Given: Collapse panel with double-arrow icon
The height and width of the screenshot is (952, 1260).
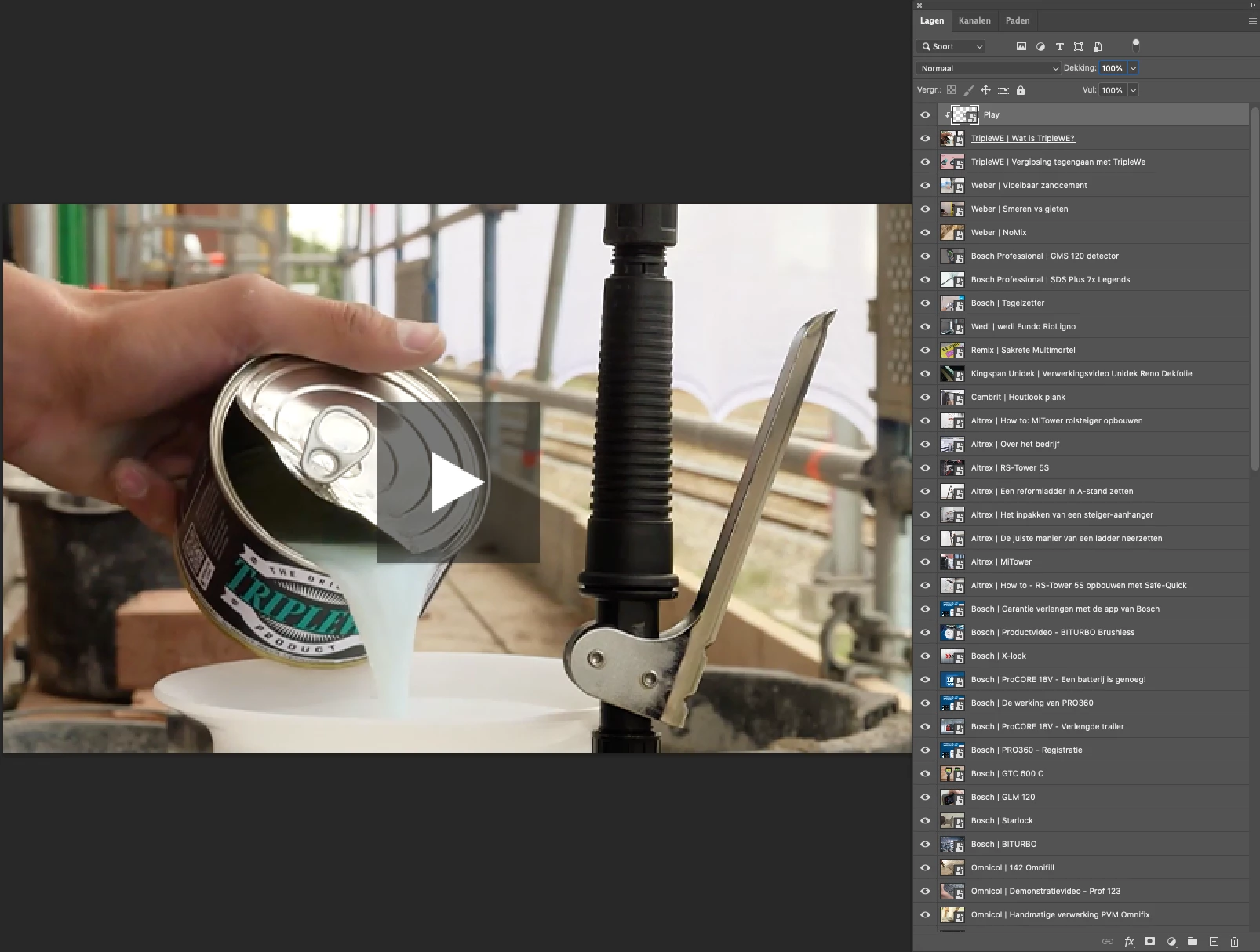Looking at the screenshot, I should tap(1254, 5).
